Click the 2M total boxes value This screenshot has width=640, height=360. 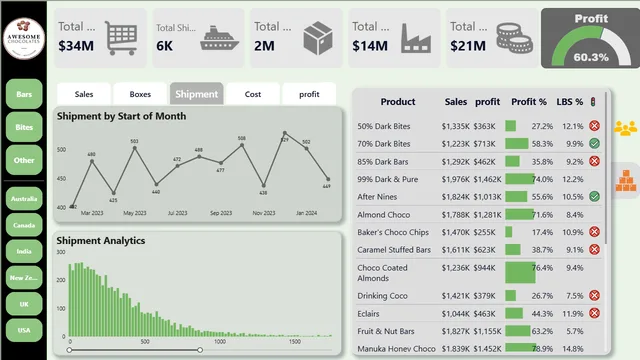click(264, 46)
